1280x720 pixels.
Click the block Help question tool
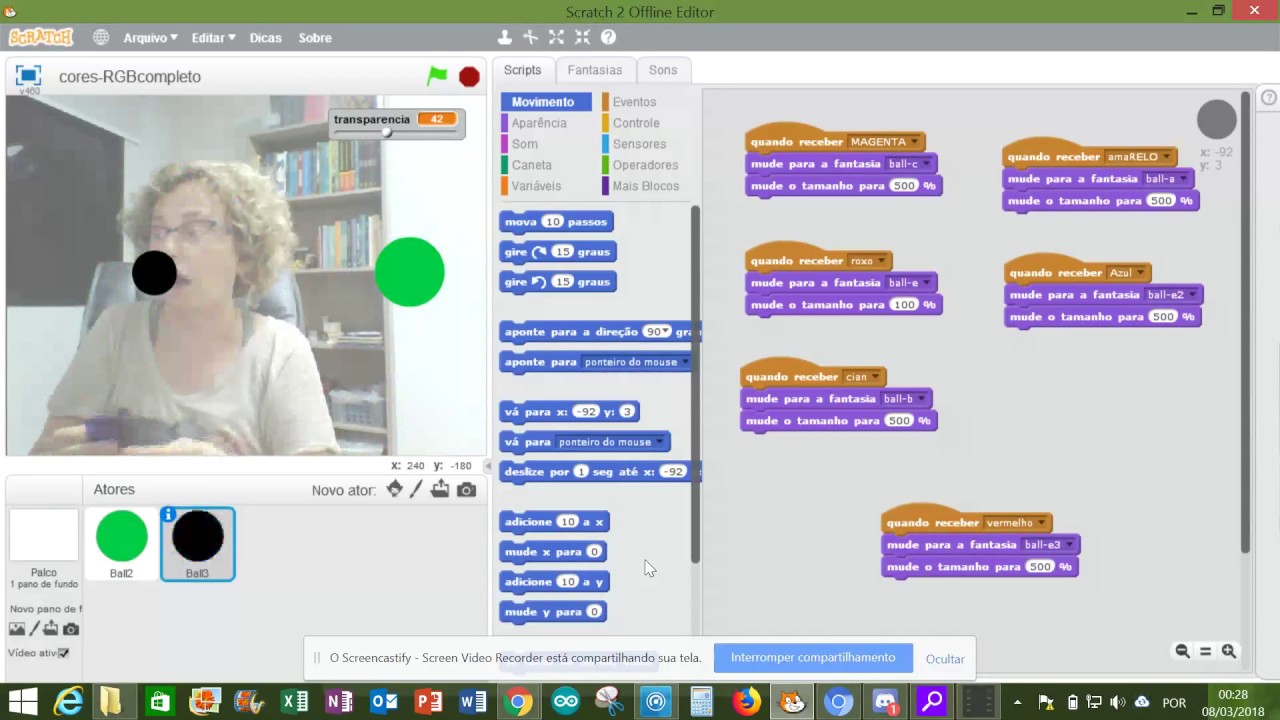(x=608, y=37)
